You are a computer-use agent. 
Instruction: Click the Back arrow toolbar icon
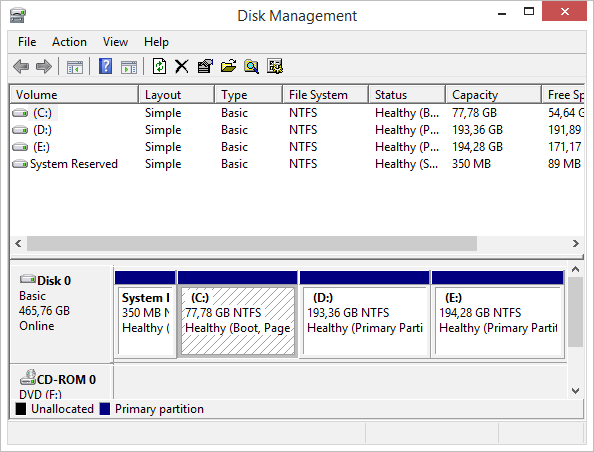(x=21, y=67)
